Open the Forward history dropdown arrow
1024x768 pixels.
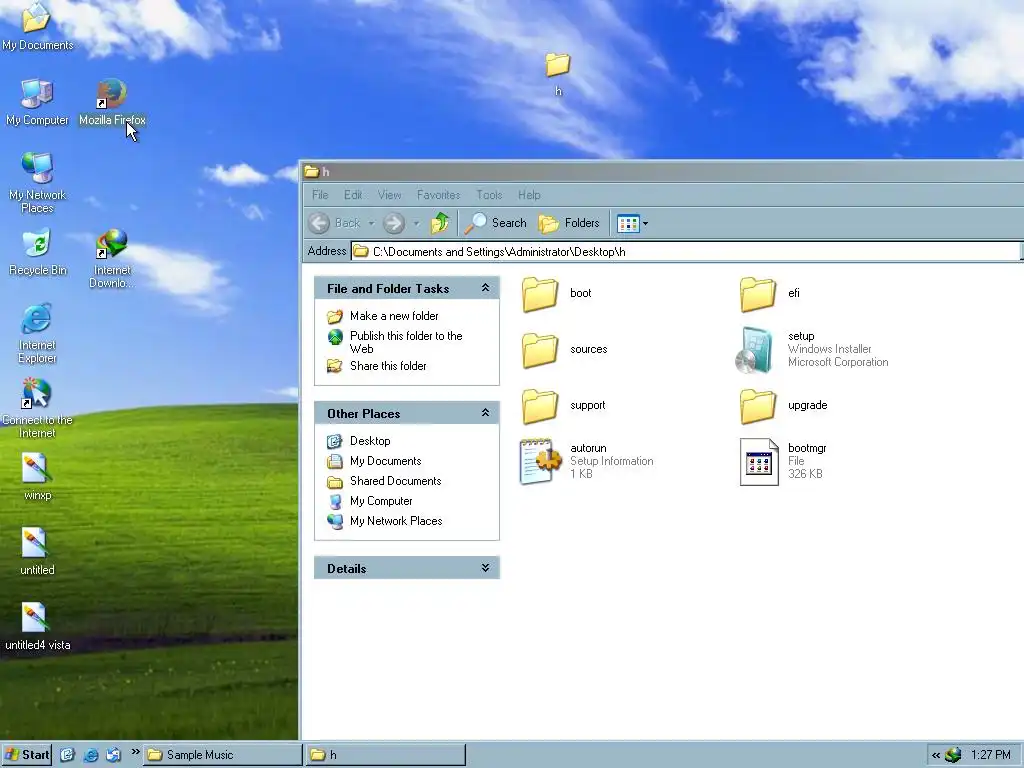coord(416,223)
